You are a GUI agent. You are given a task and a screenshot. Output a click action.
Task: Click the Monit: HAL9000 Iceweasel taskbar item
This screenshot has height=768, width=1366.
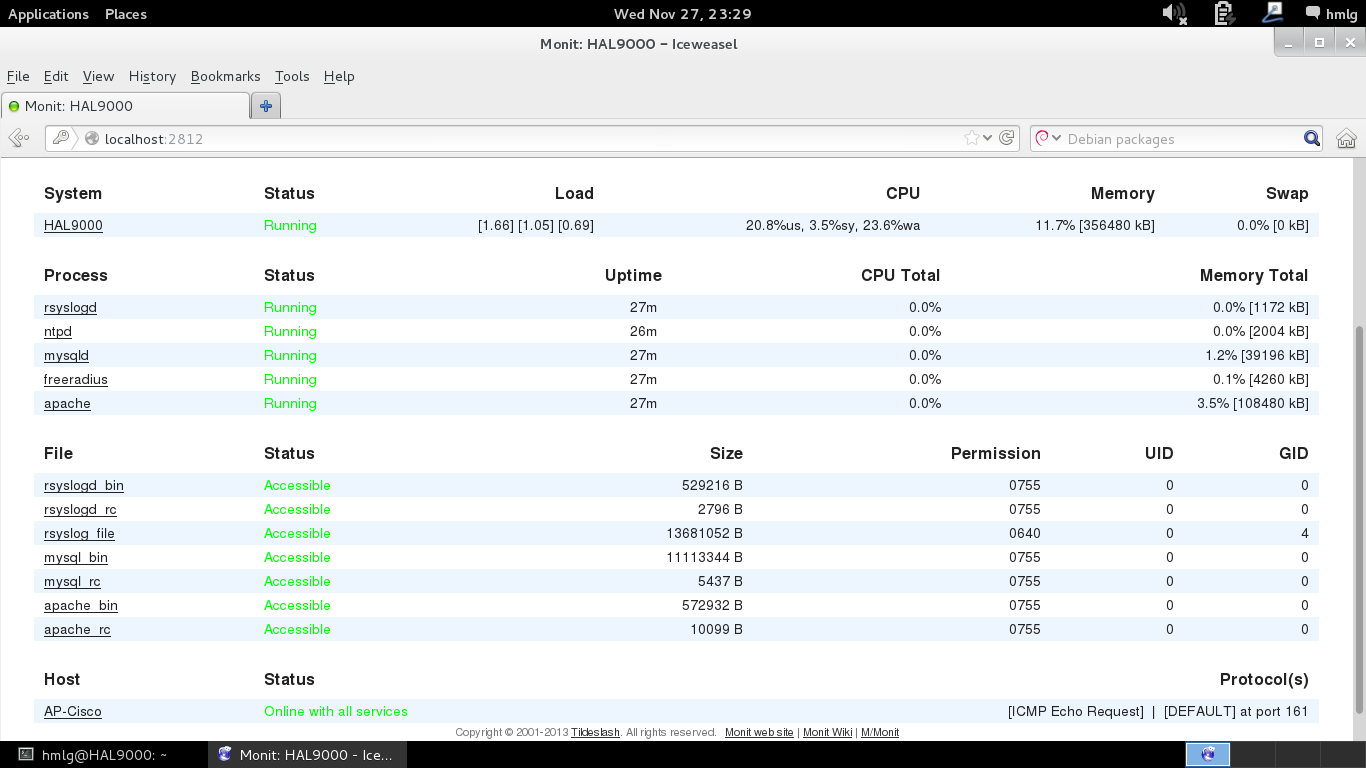[307, 755]
